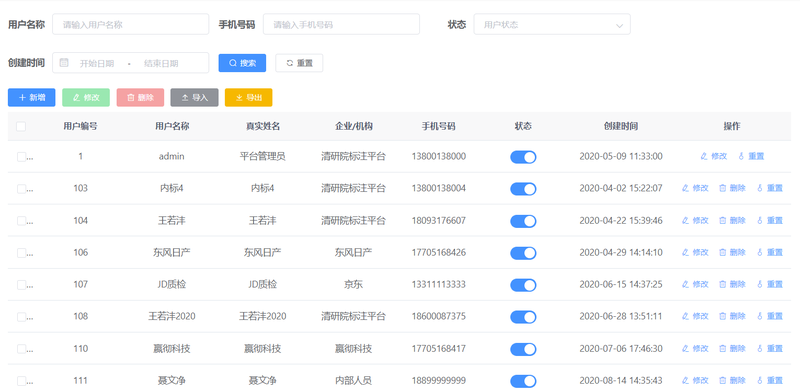The image size is (800, 391).
Task: Click 重置 reset link in admin row
Action: point(751,156)
